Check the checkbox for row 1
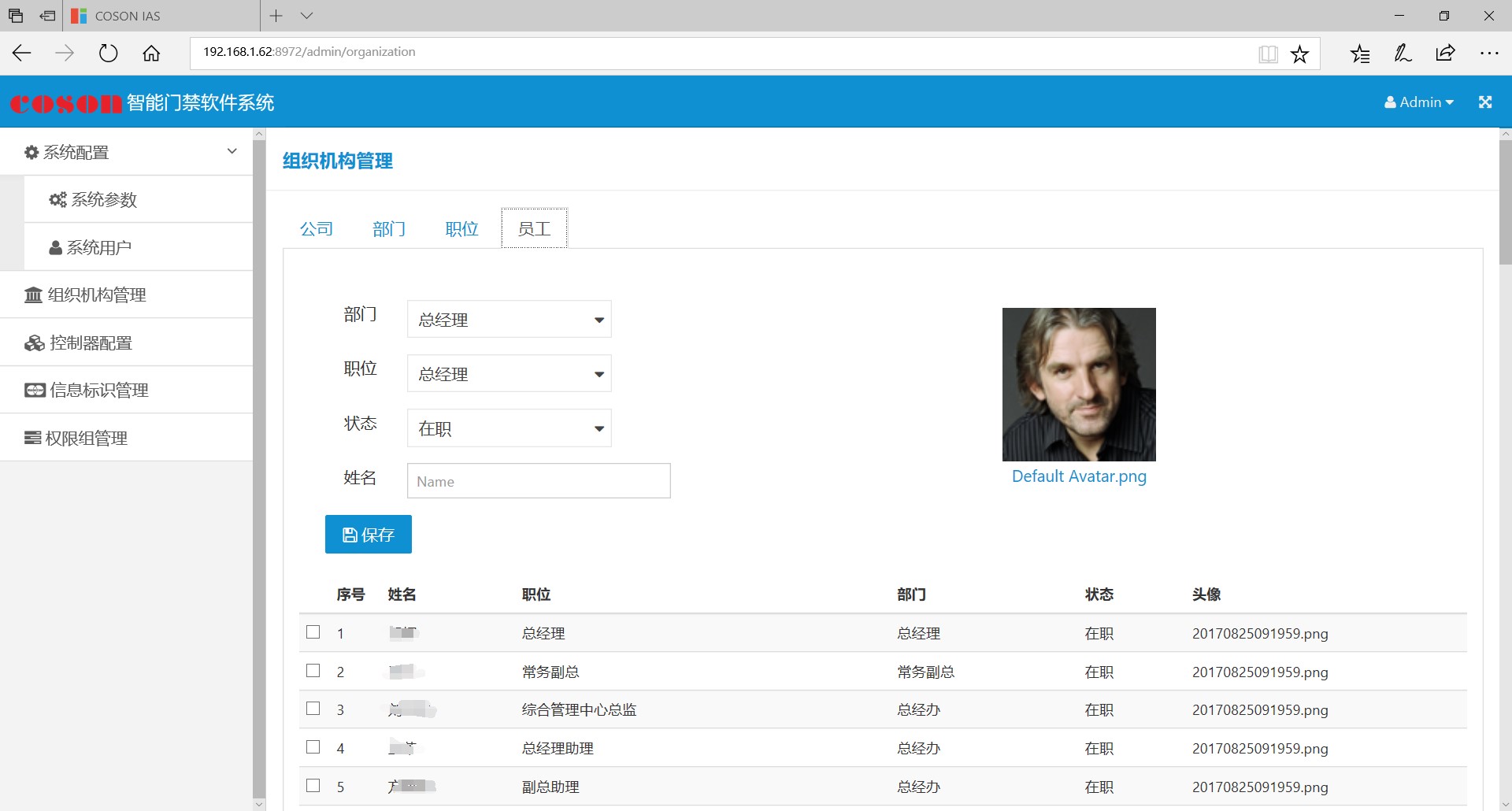The height and width of the screenshot is (811, 1512). 313,632
